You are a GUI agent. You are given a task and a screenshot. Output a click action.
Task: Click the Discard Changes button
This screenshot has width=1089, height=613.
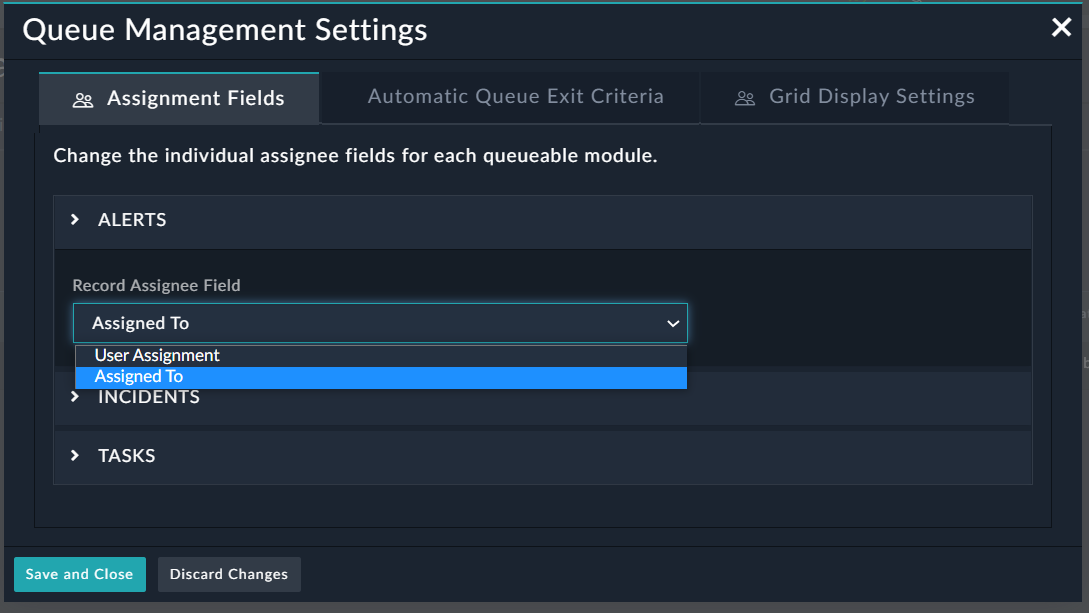point(229,574)
